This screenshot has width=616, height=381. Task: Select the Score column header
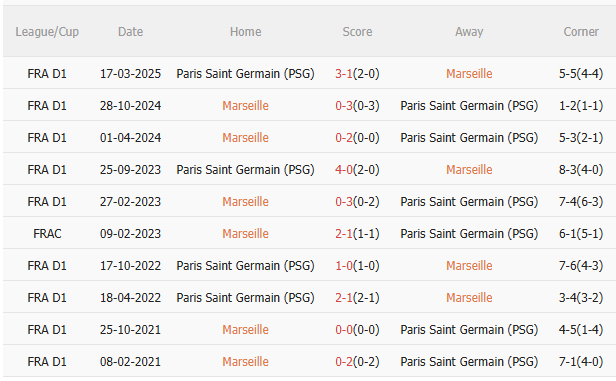point(357,32)
